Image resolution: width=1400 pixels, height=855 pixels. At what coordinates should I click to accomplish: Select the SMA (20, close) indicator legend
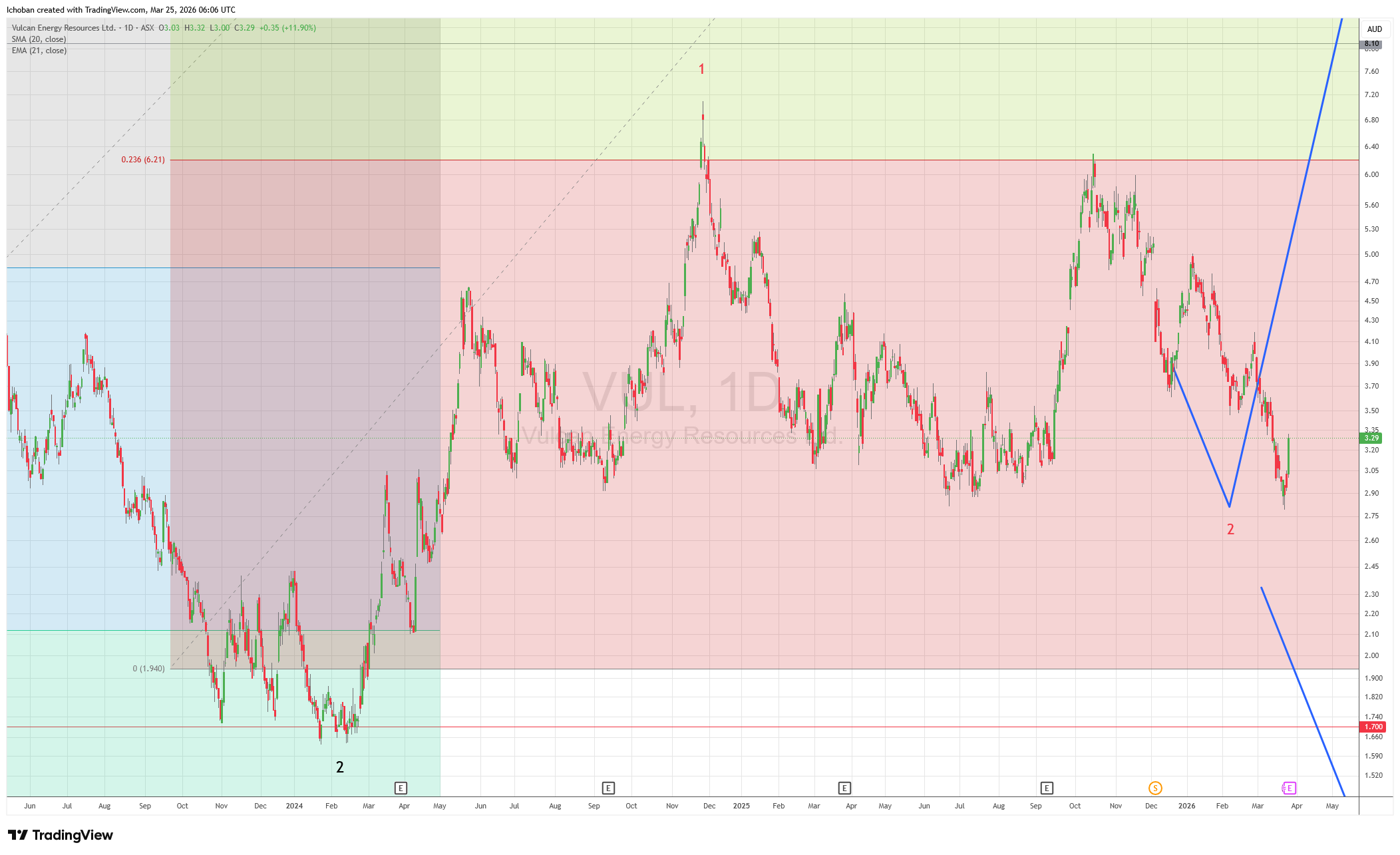39,39
